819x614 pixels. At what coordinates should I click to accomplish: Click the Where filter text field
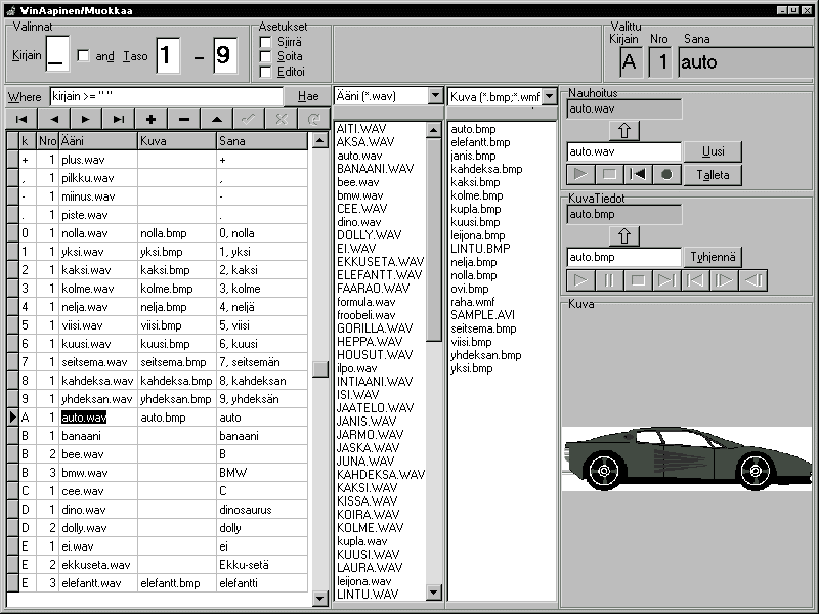tap(165, 96)
